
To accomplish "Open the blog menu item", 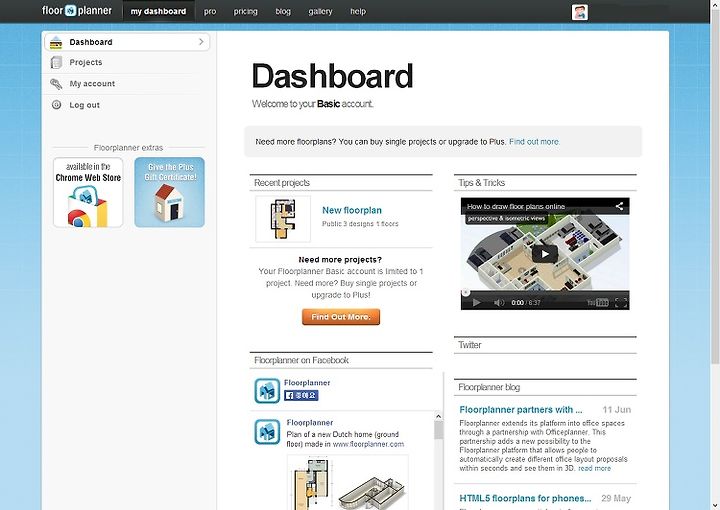I will [x=283, y=11].
